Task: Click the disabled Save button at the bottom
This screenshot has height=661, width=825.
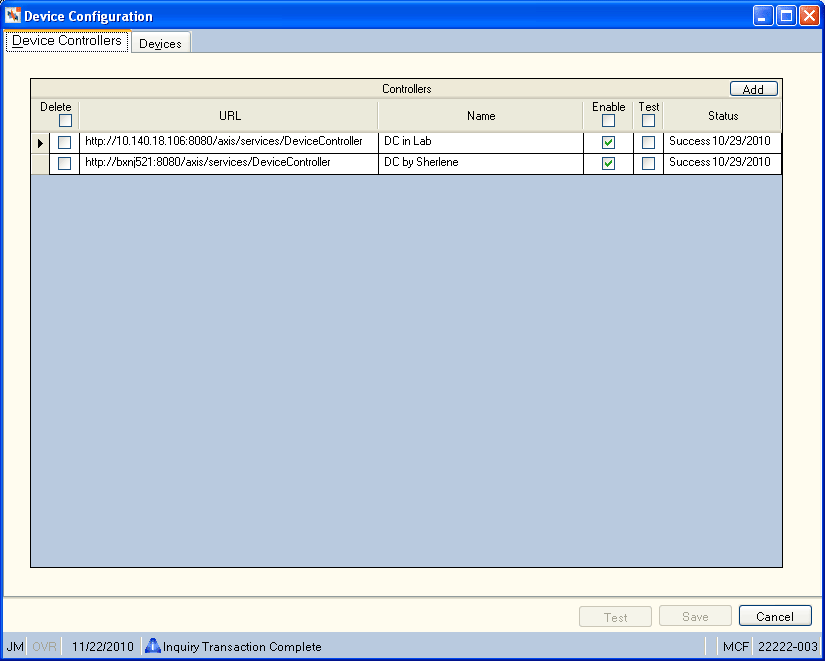Action: point(695,616)
